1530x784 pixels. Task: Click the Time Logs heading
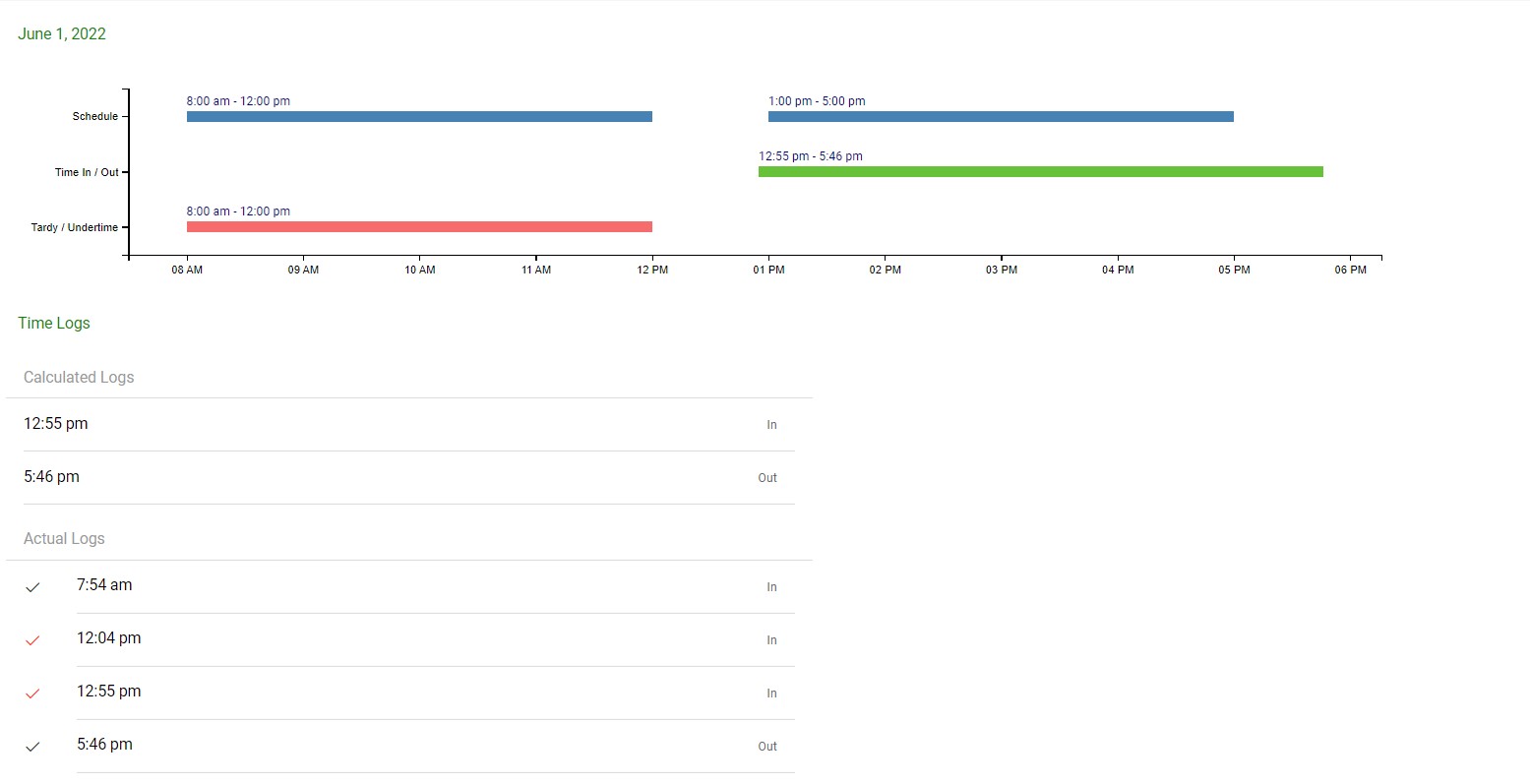tap(54, 323)
